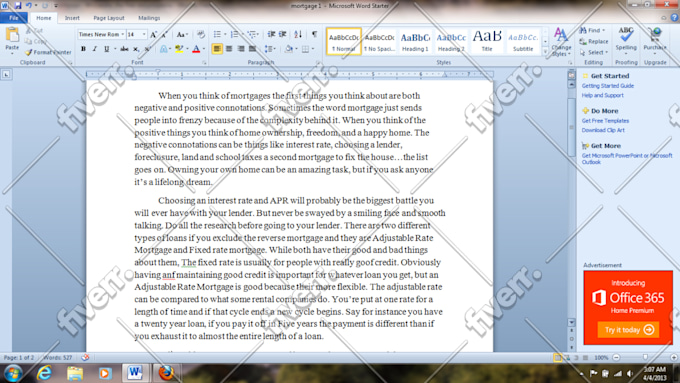Viewport: 680px width, 383px height.
Task: Toggle Subscript formatting
Action: tap(136, 49)
